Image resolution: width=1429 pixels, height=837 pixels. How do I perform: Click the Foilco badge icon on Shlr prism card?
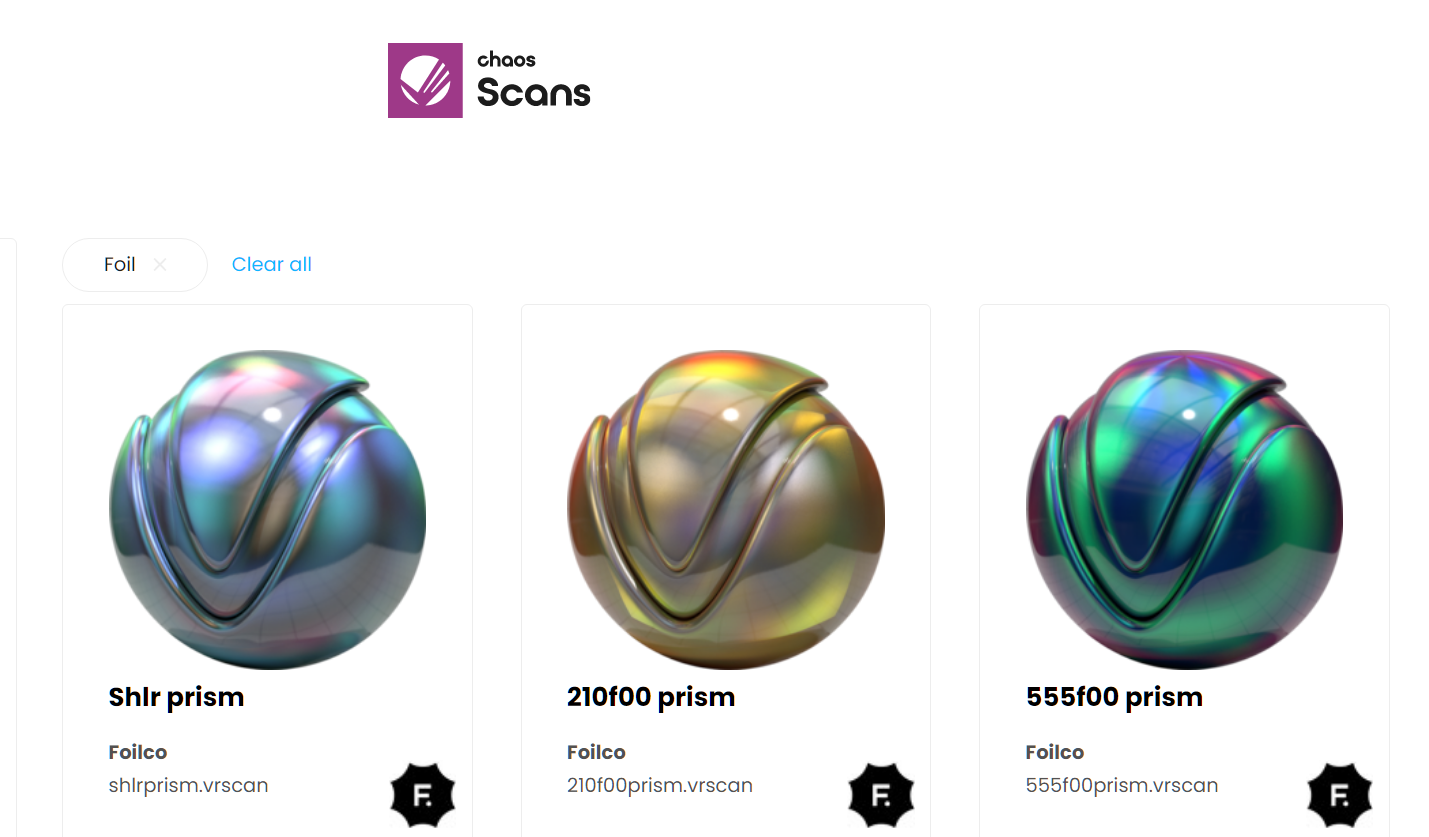[422, 795]
